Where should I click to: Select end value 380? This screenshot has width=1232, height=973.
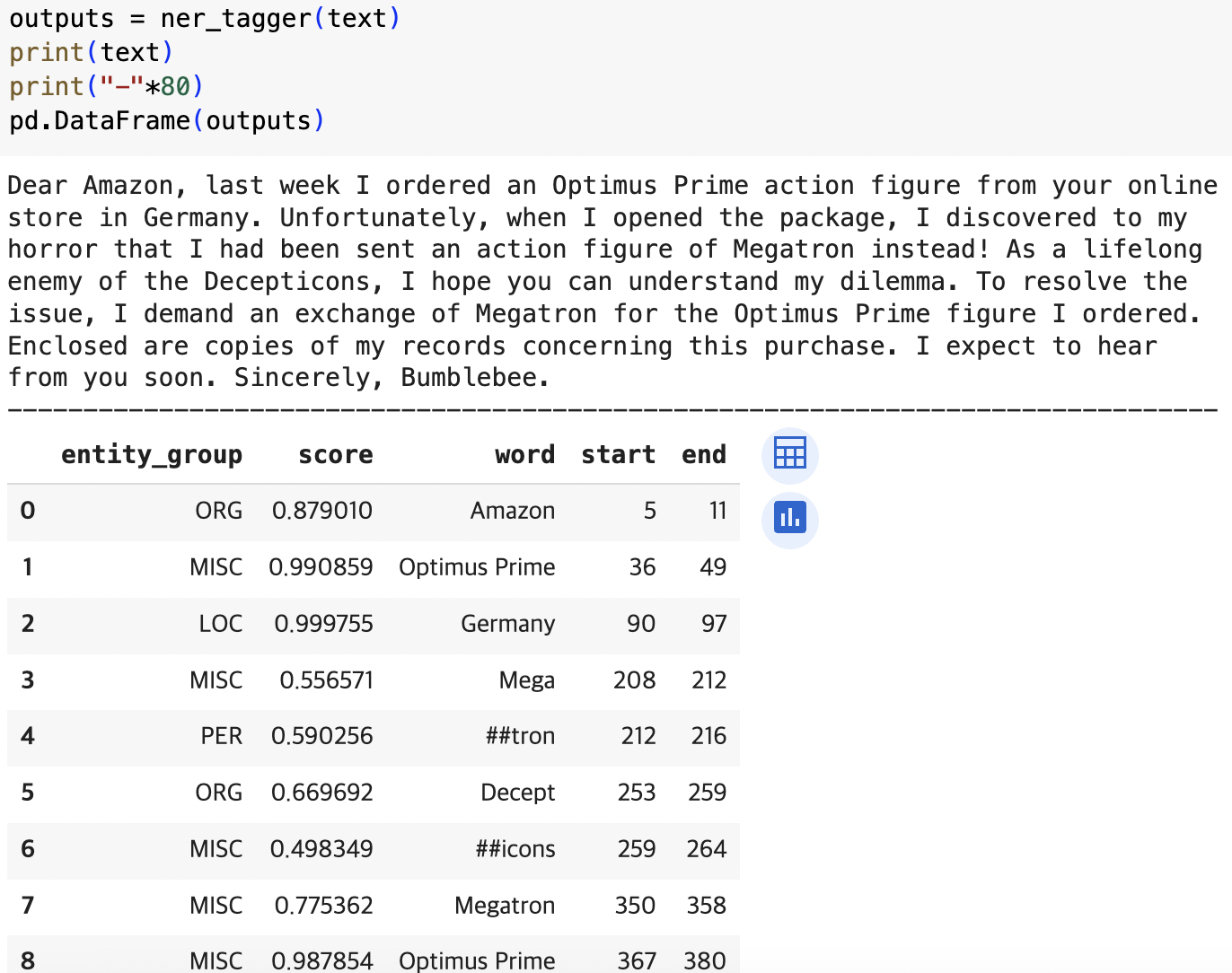point(705,960)
